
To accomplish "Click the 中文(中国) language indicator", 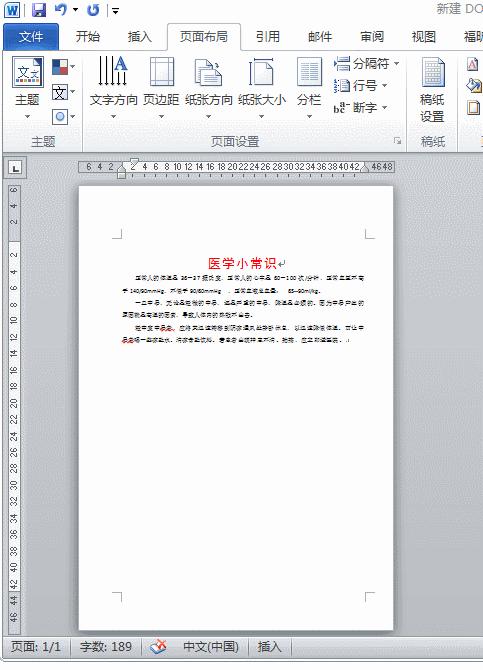I will 211,646.
